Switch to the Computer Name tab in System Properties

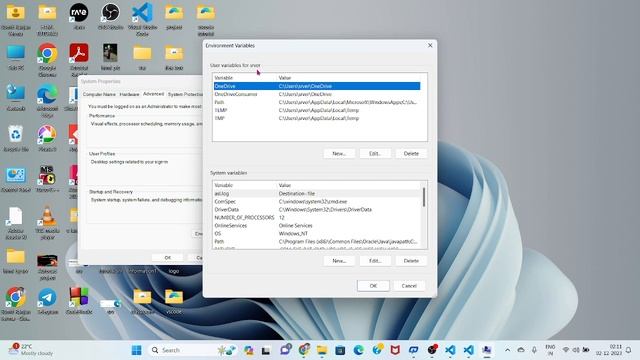pos(99,94)
